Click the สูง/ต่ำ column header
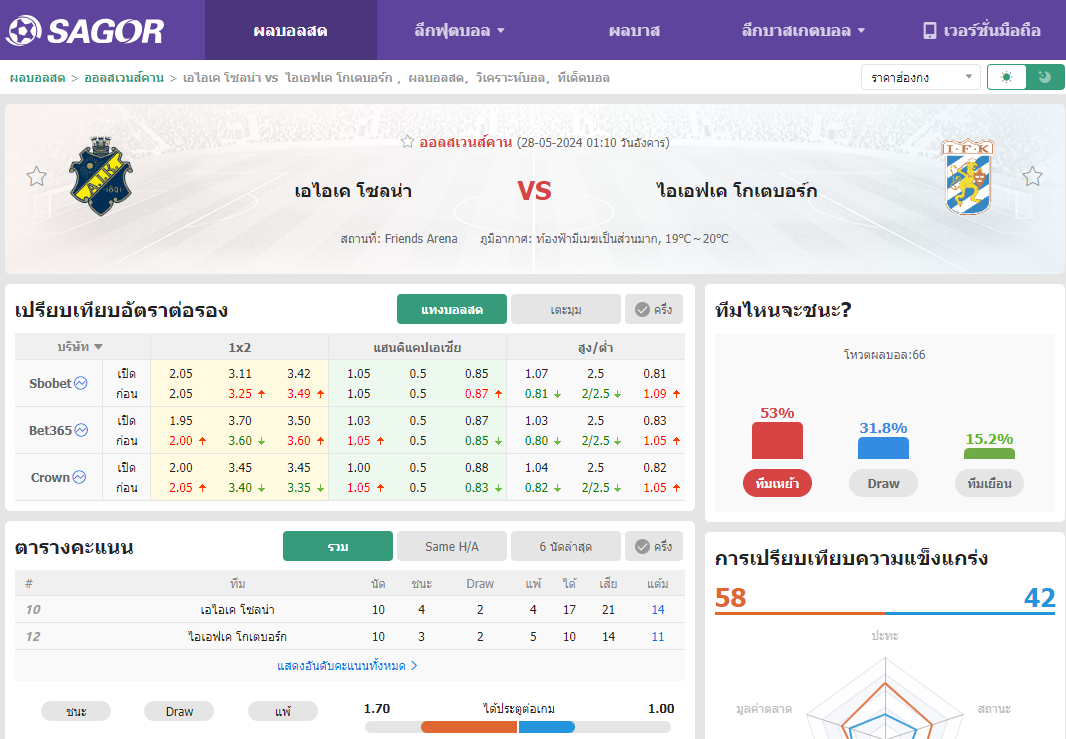Viewport: 1066px width, 739px height. tap(596, 347)
